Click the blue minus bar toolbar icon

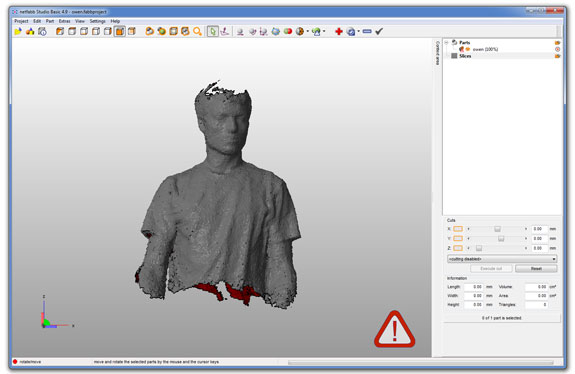[x=367, y=32]
